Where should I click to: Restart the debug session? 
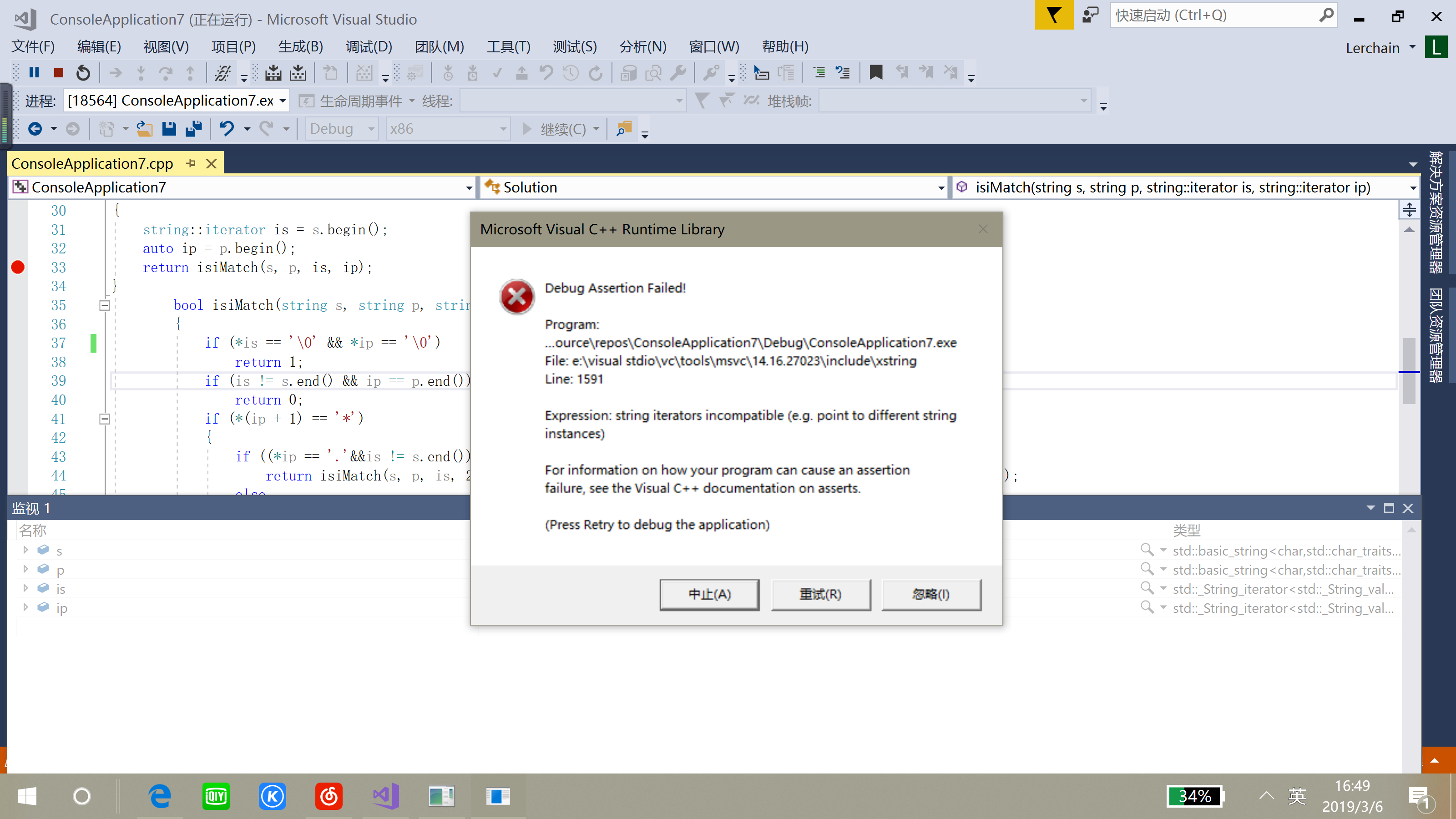[83, 73]
